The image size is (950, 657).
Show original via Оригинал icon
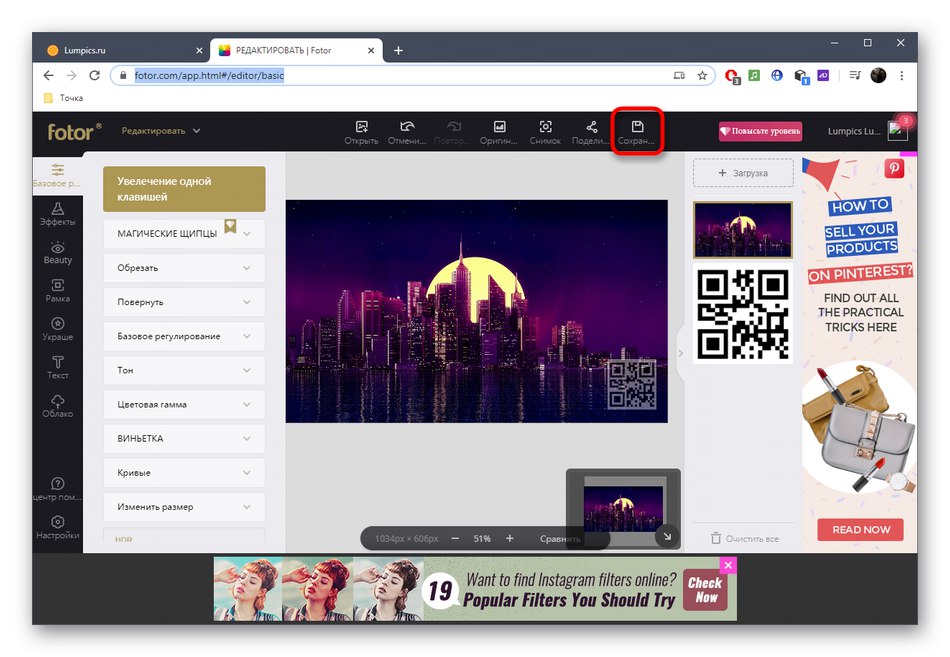point(499,127)
